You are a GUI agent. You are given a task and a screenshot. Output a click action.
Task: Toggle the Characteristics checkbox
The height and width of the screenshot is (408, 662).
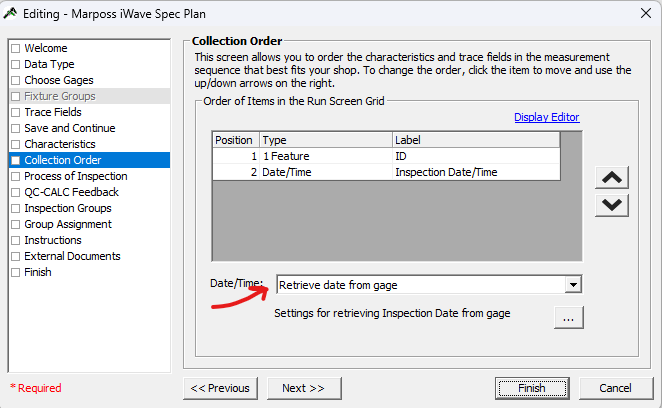click(16, 144)
